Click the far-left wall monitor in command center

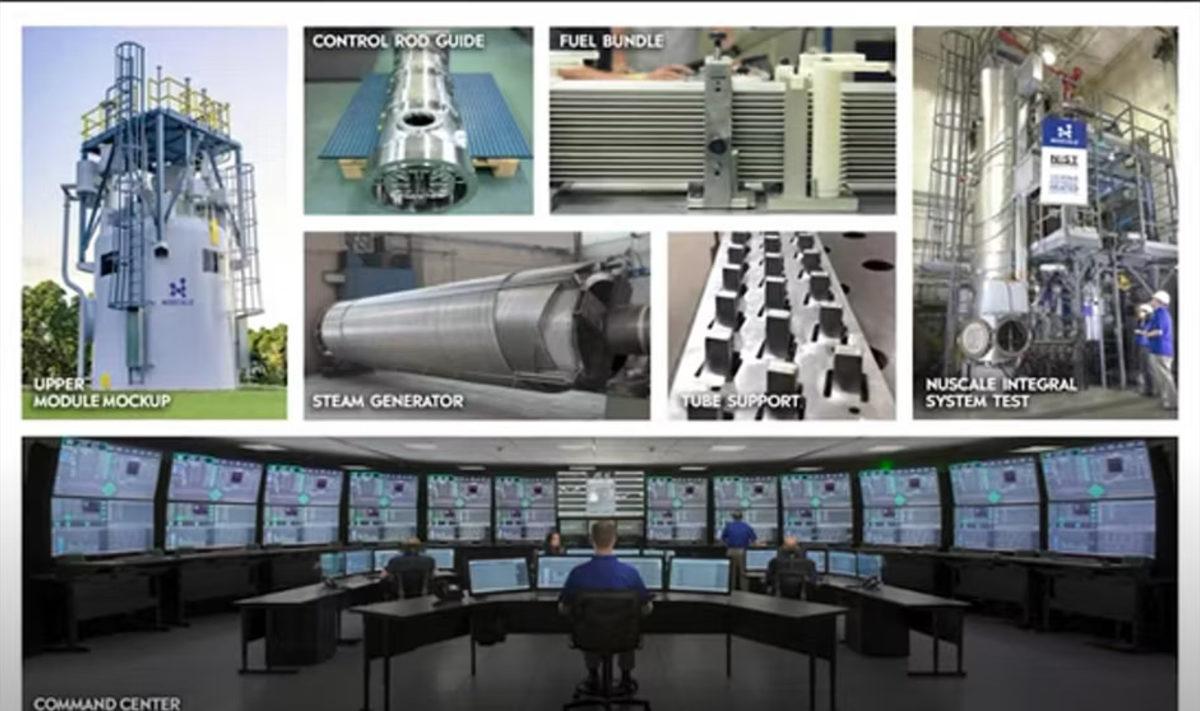click(x=105, y=498)
